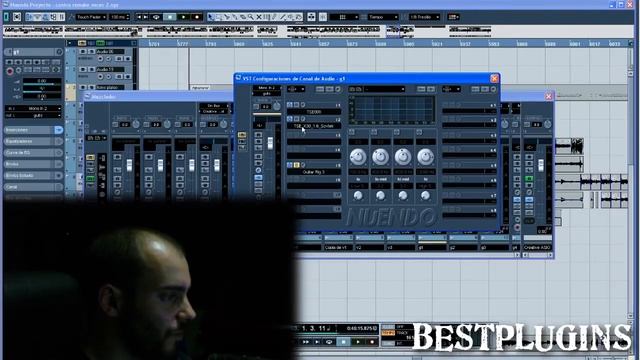Screen dimensions: 640x360
Task: Click Record in the bottom transport panel
Action: pos(372,342)
